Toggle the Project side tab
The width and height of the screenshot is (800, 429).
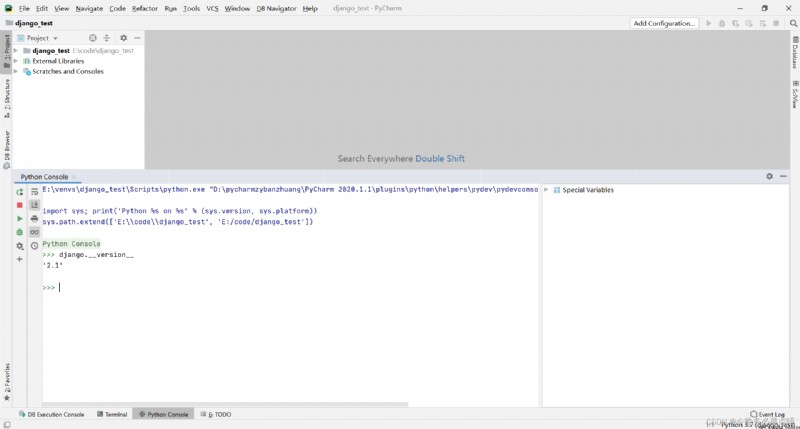[7, 51]
